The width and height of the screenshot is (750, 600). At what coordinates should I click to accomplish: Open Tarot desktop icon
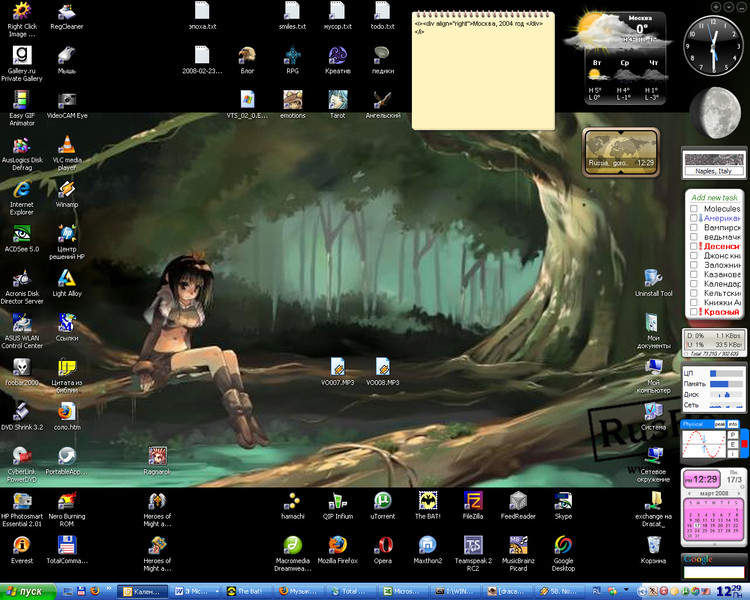tap(338, 105)
